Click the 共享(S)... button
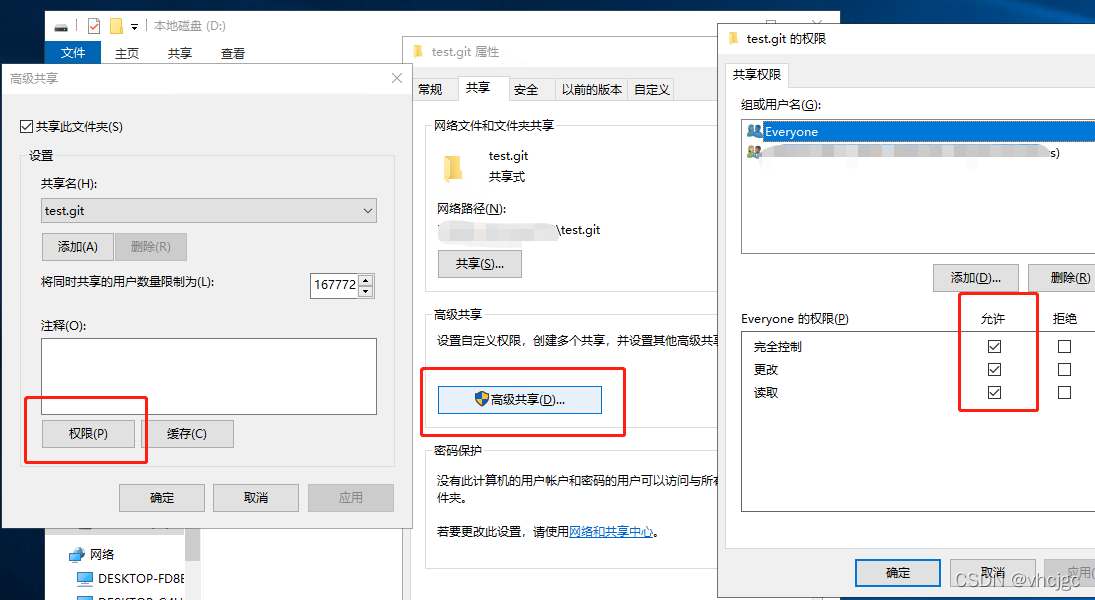Screen dimensions: 1095x600 pos(480,264)
